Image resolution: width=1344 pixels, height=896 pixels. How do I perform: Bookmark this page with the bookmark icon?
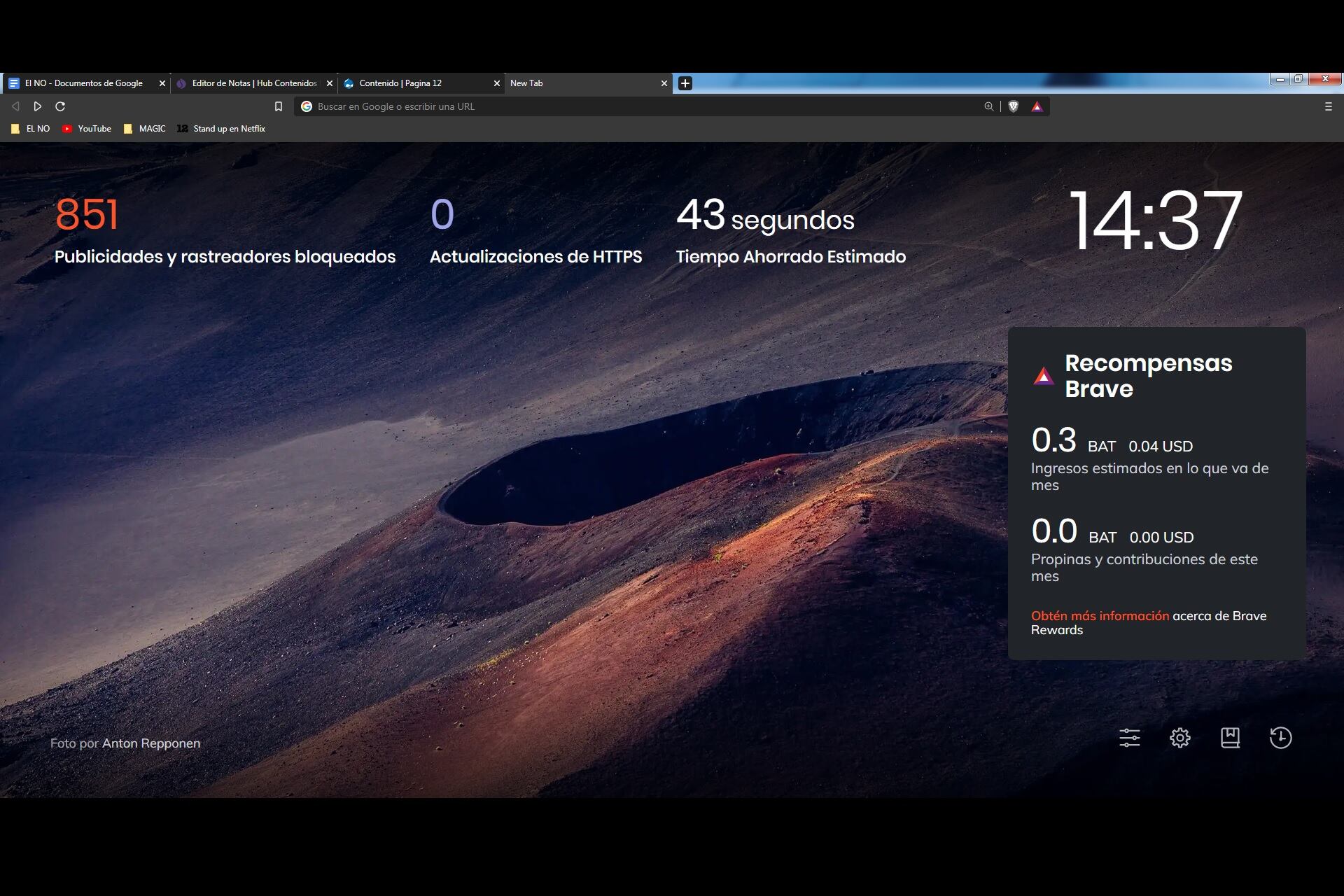tap(279, 106)
